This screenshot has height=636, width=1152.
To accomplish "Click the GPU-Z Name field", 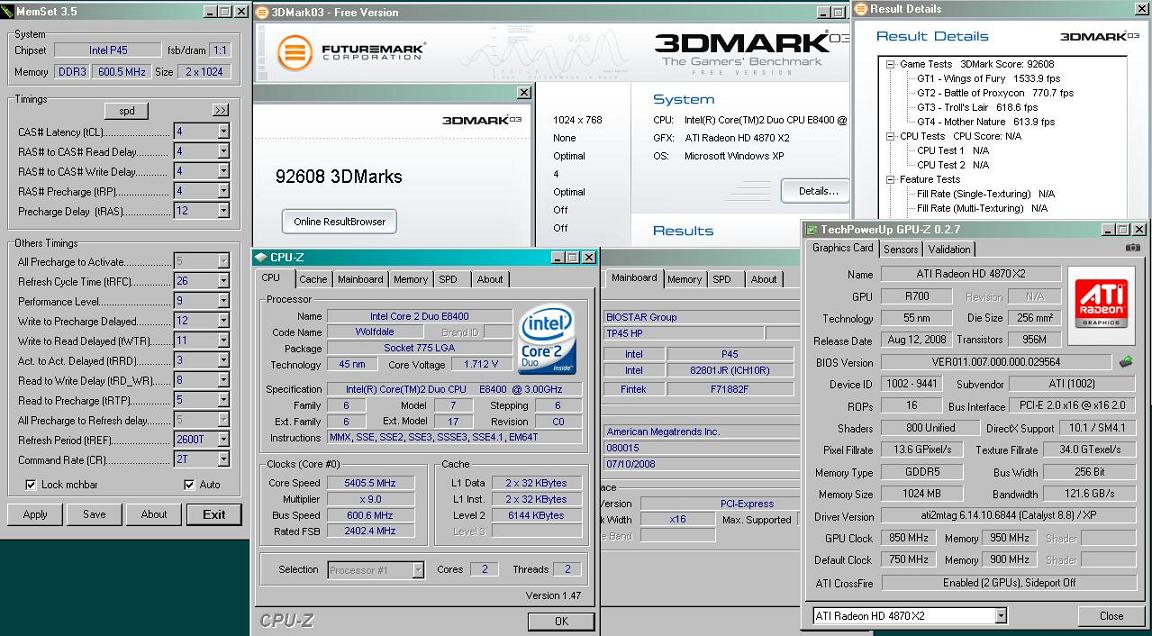I will [x=971, y=274].
